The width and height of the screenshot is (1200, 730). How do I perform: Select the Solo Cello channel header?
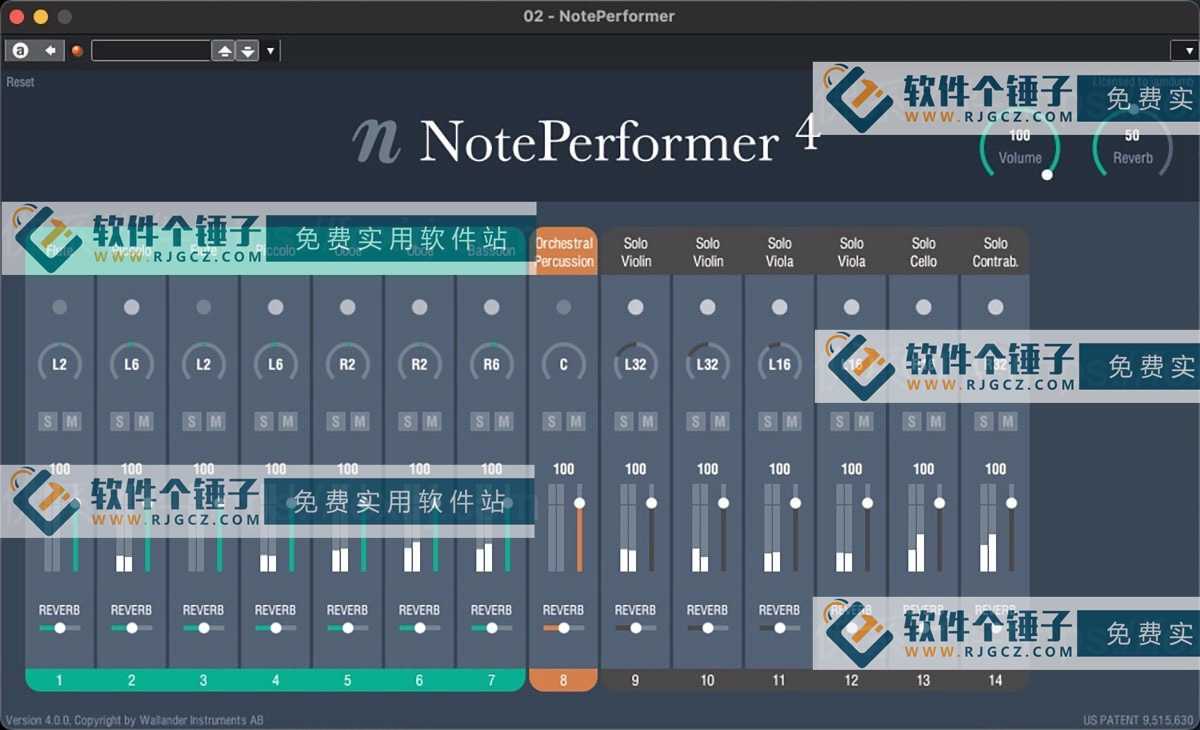tap(924, 252)
